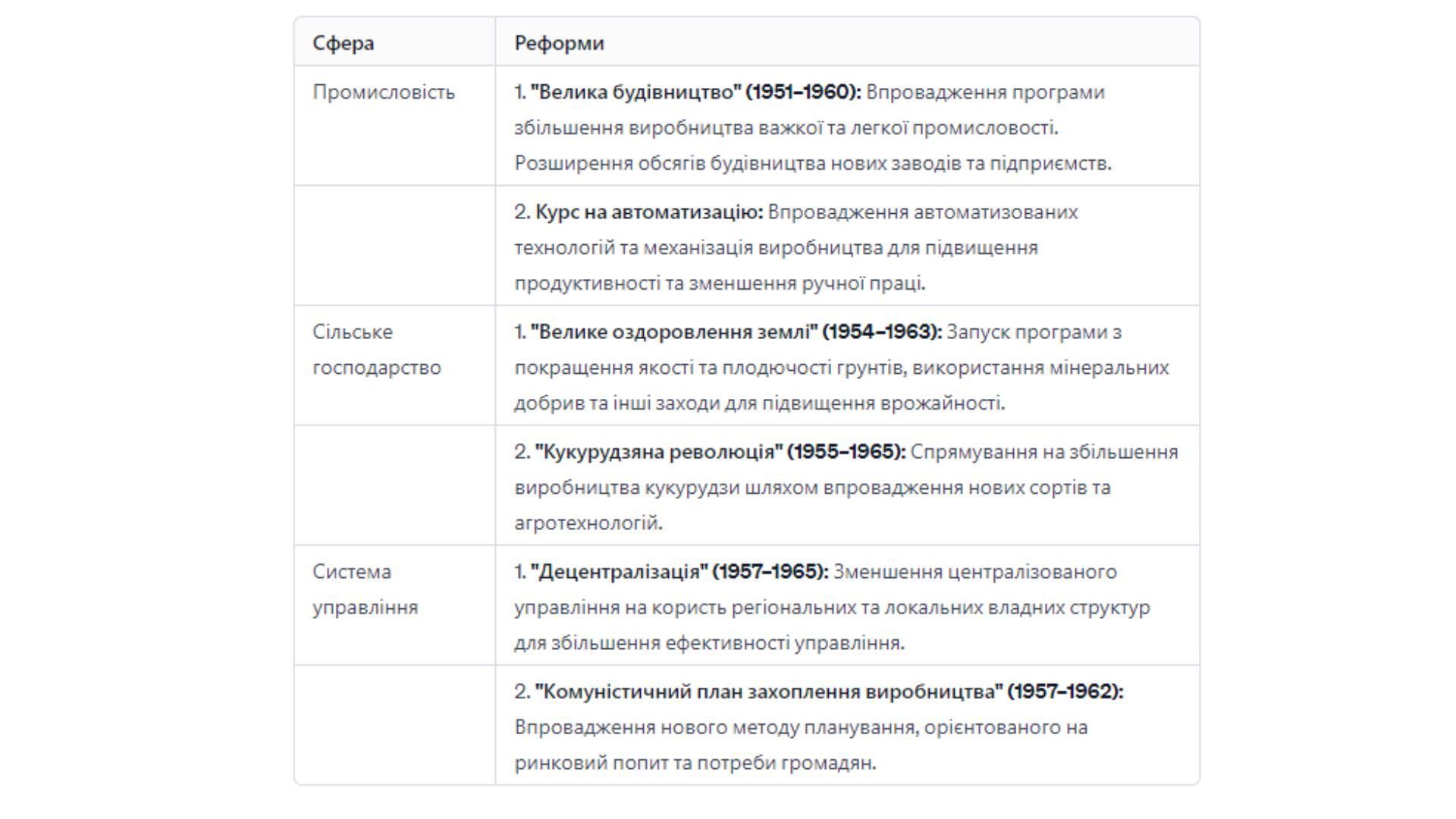Click text "для збільшення ефективності управління"

click(708, 643)
